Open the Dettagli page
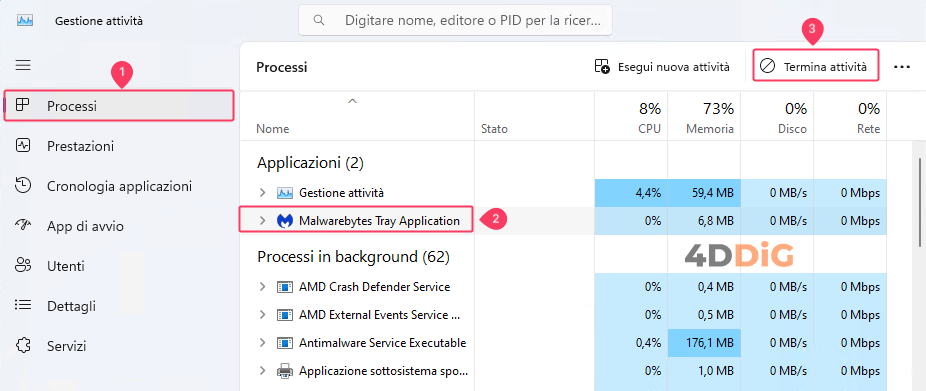 119,306
